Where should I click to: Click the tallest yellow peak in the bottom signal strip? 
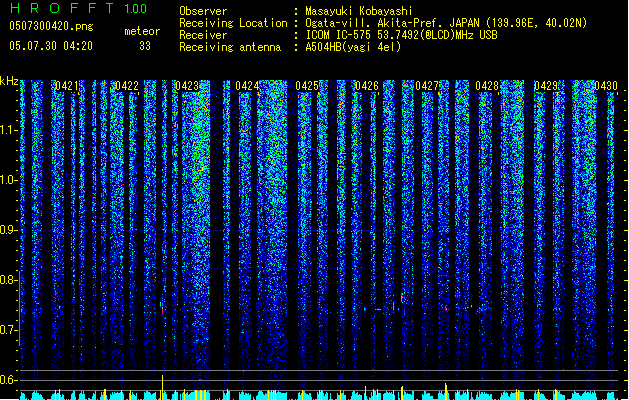tap(162, 387)
